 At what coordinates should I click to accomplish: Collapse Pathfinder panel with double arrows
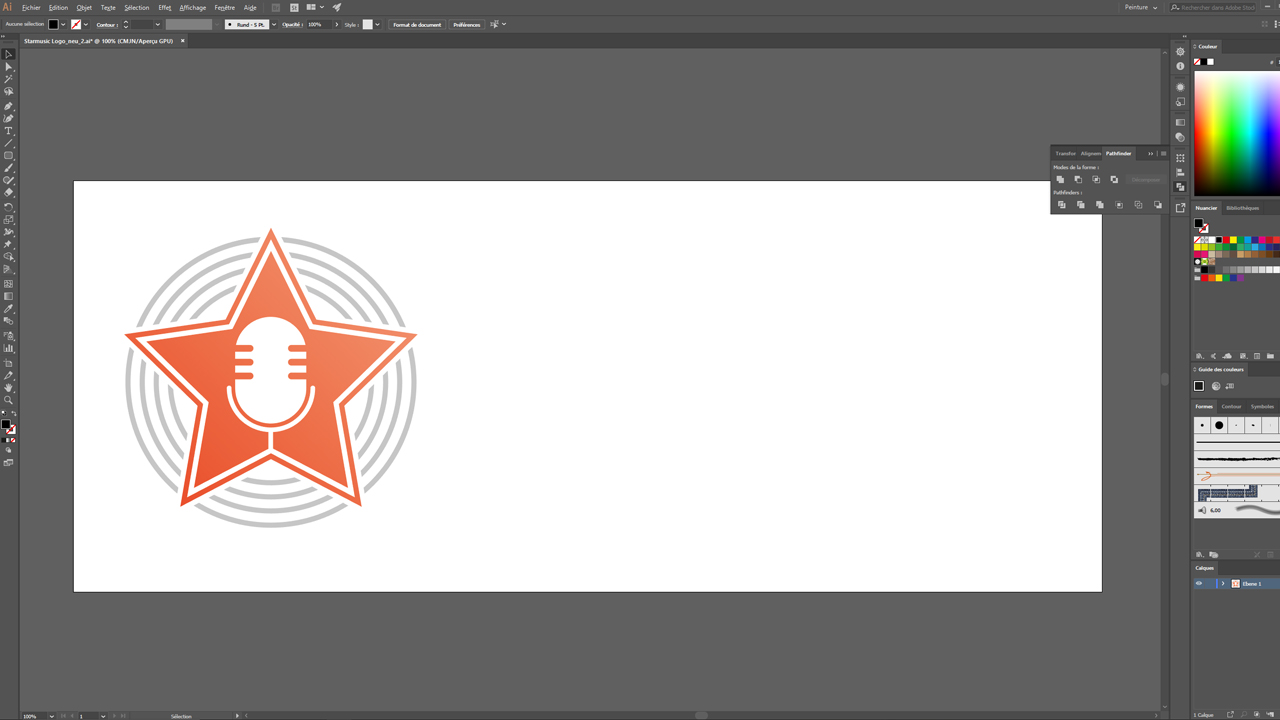(1150, 153)
